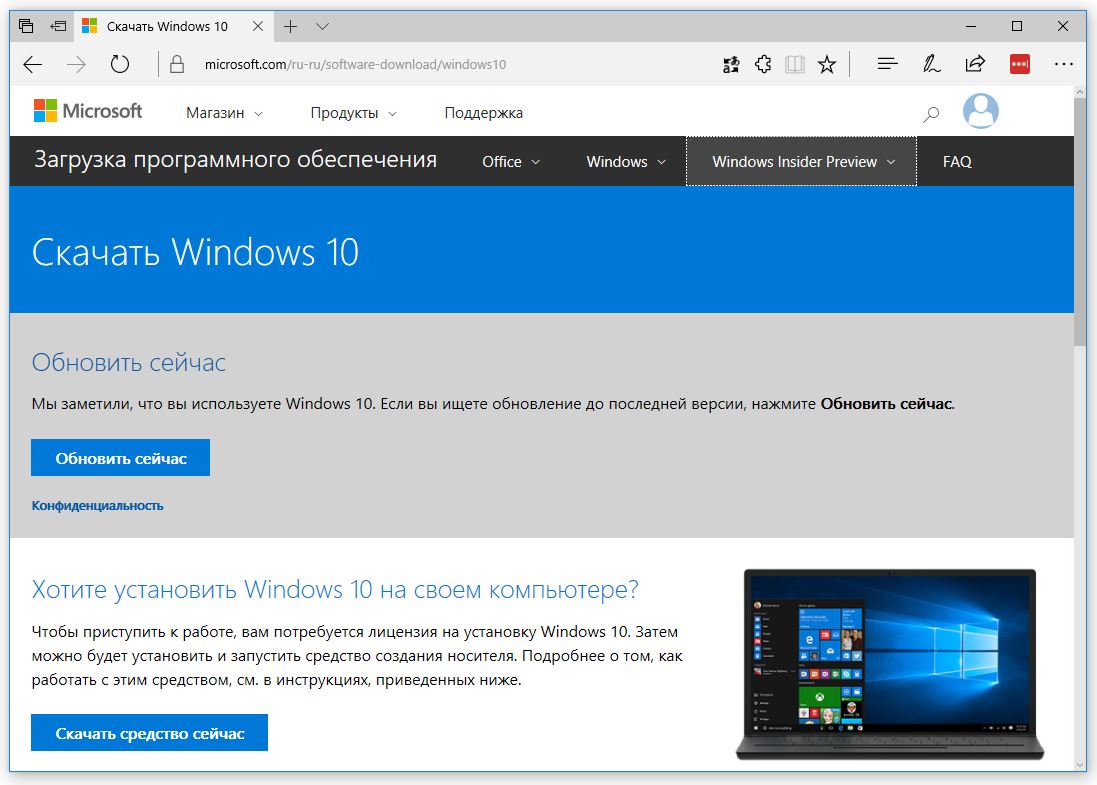This screenshot has height=785, width=1097.
Task: Click the Microsoft search magnifier icon
Action: pyautogui.click(x=931, y=114)
